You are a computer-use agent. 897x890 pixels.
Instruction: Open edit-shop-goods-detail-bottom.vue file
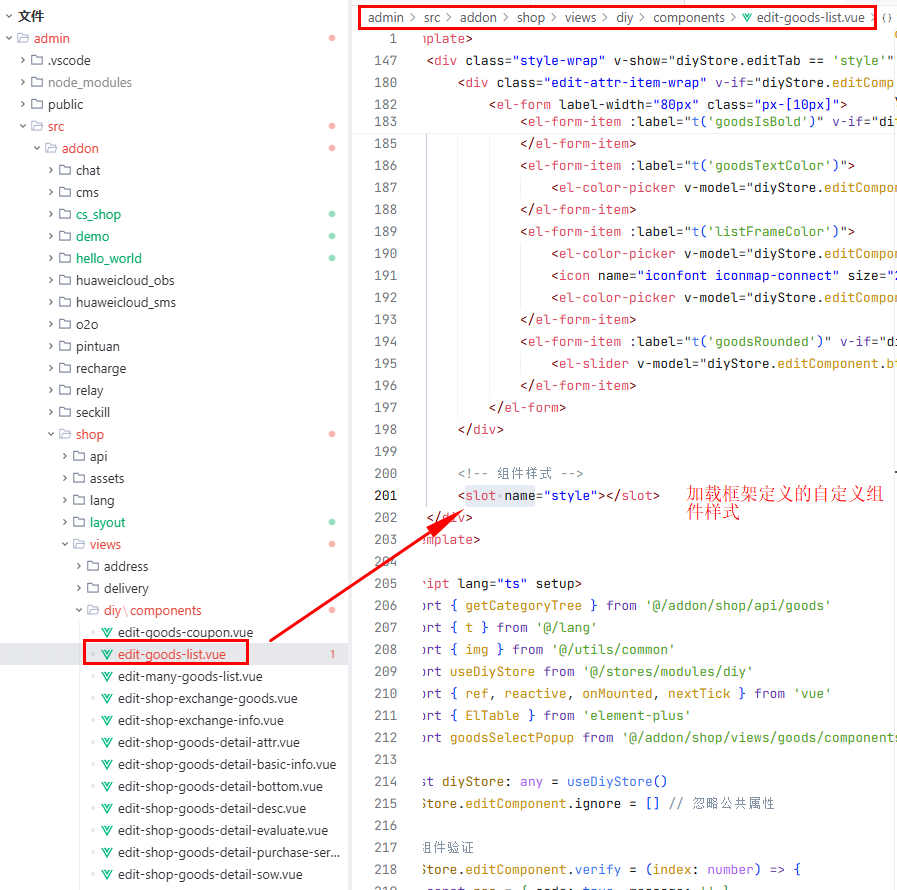click(220, 786)
